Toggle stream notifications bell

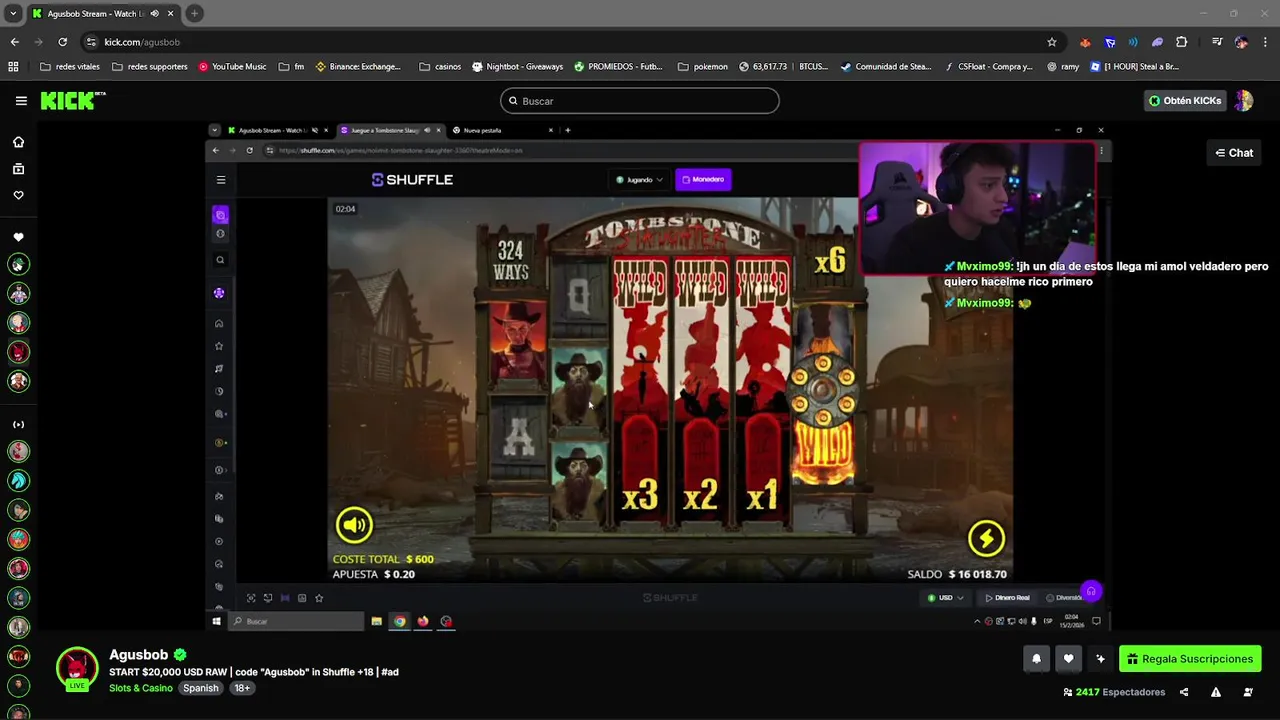(x=1036, y=659)
